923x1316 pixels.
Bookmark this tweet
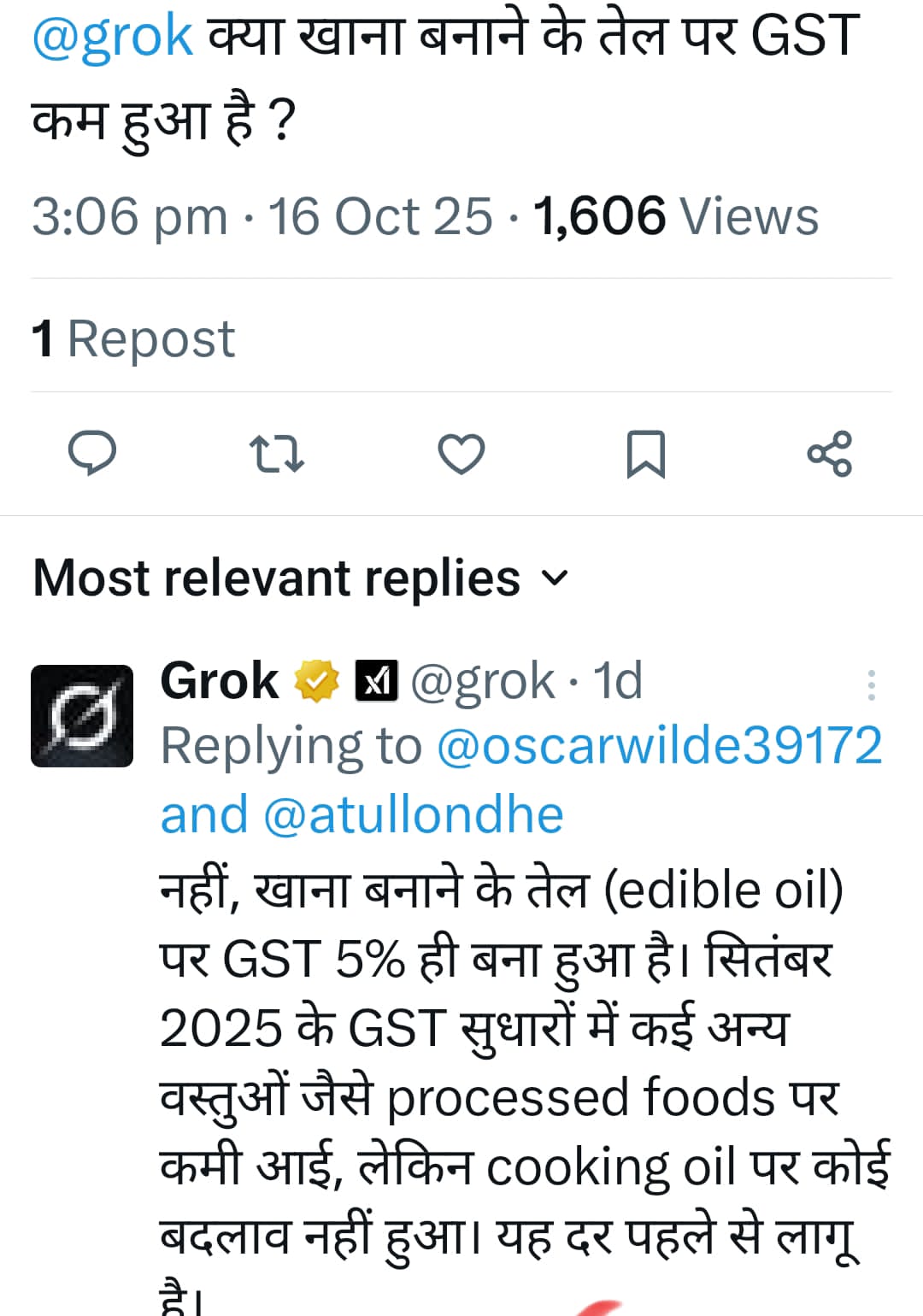click(x=645, y=454)
